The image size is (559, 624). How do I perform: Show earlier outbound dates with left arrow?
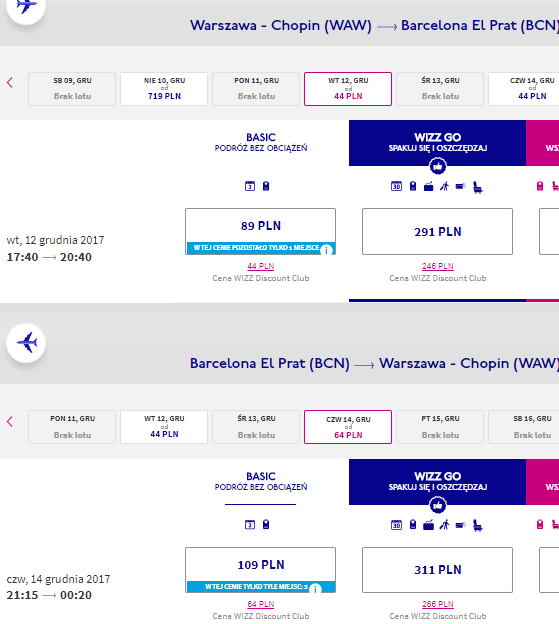pos(10,82)
